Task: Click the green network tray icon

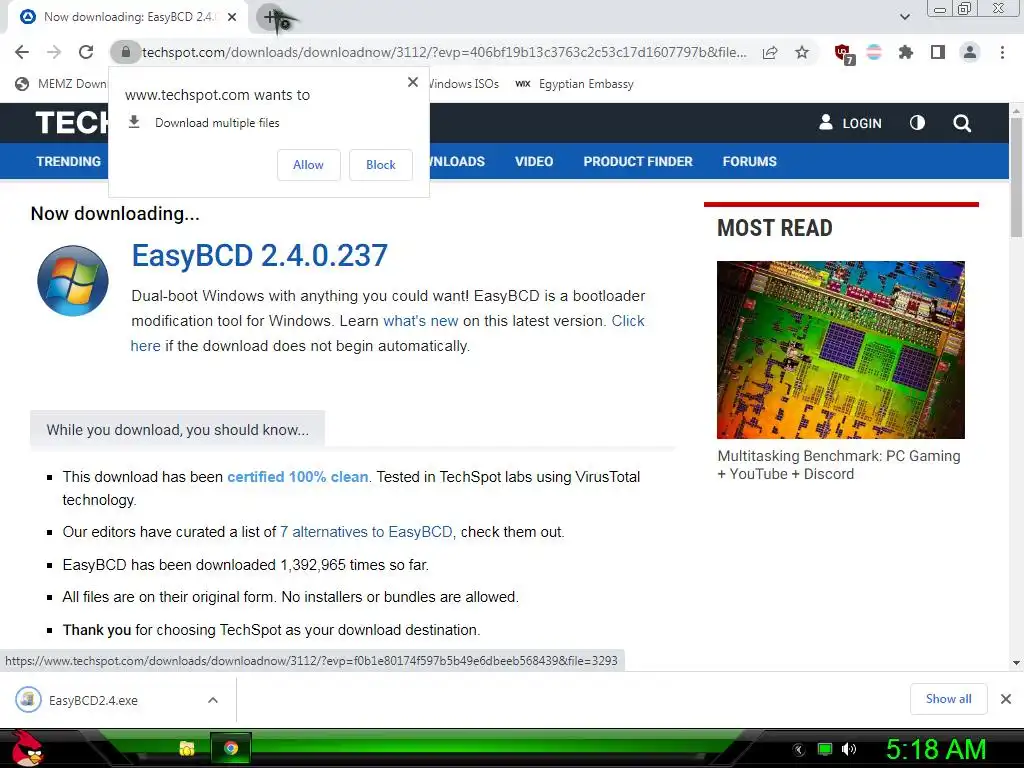Action: coord(825,749)
